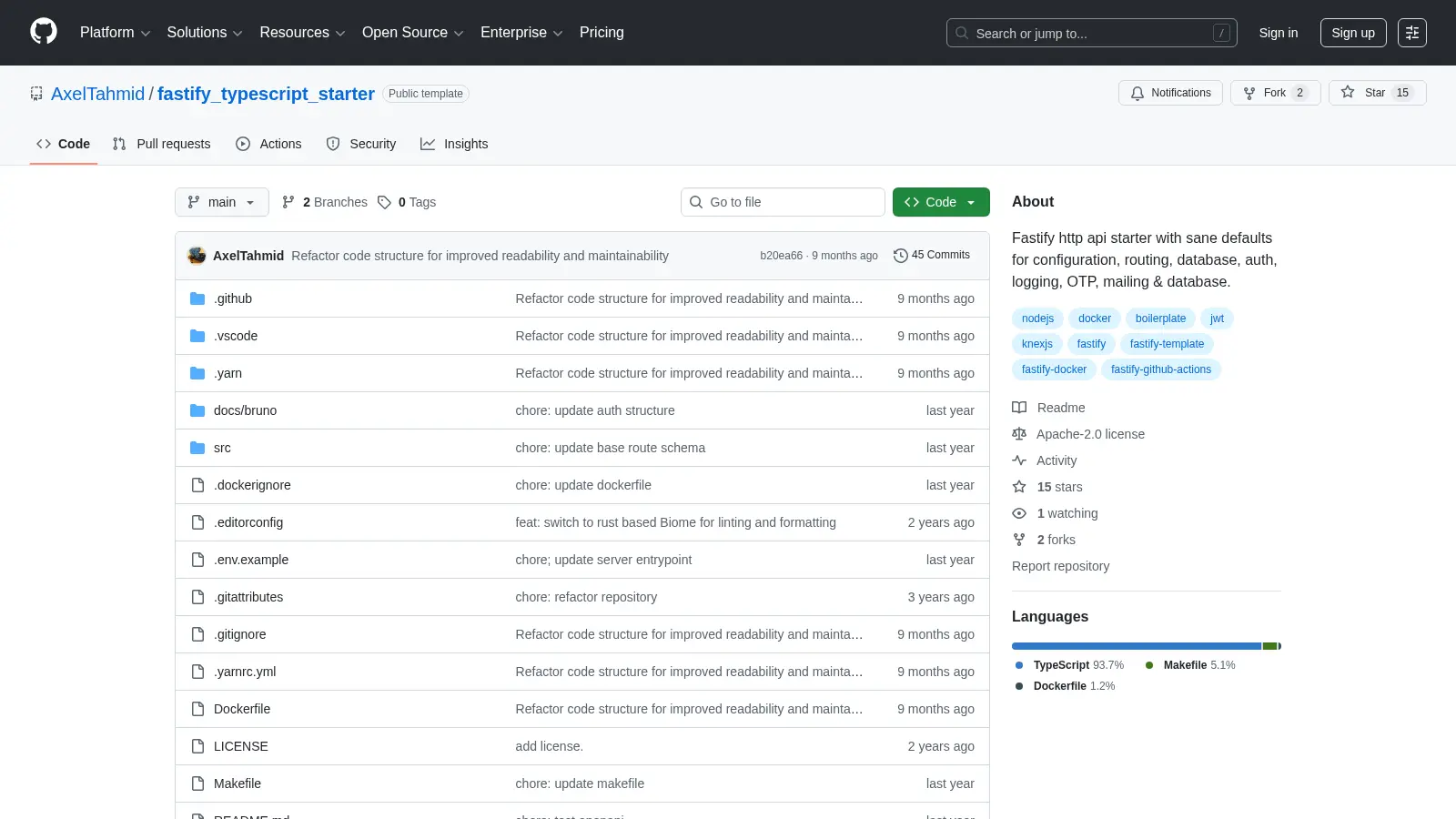Select the nodejs topic tag
This screenshot has width=1456, height=819.
click(x=1037, y=318)
